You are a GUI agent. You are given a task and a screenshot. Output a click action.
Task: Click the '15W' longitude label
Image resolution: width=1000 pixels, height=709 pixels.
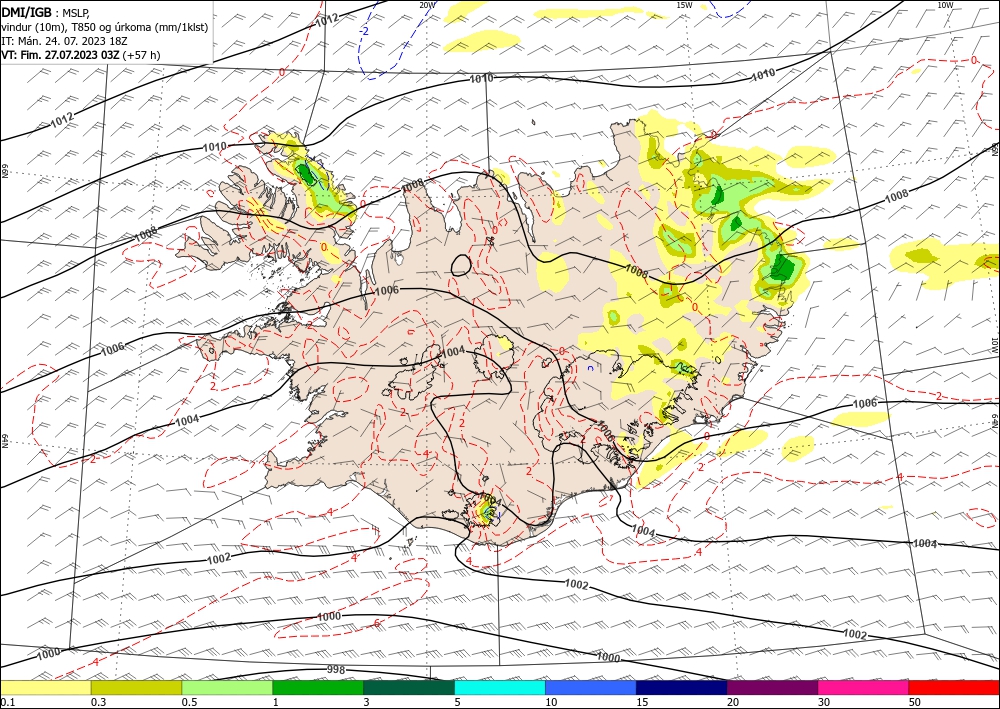click(x=684, y=5)
